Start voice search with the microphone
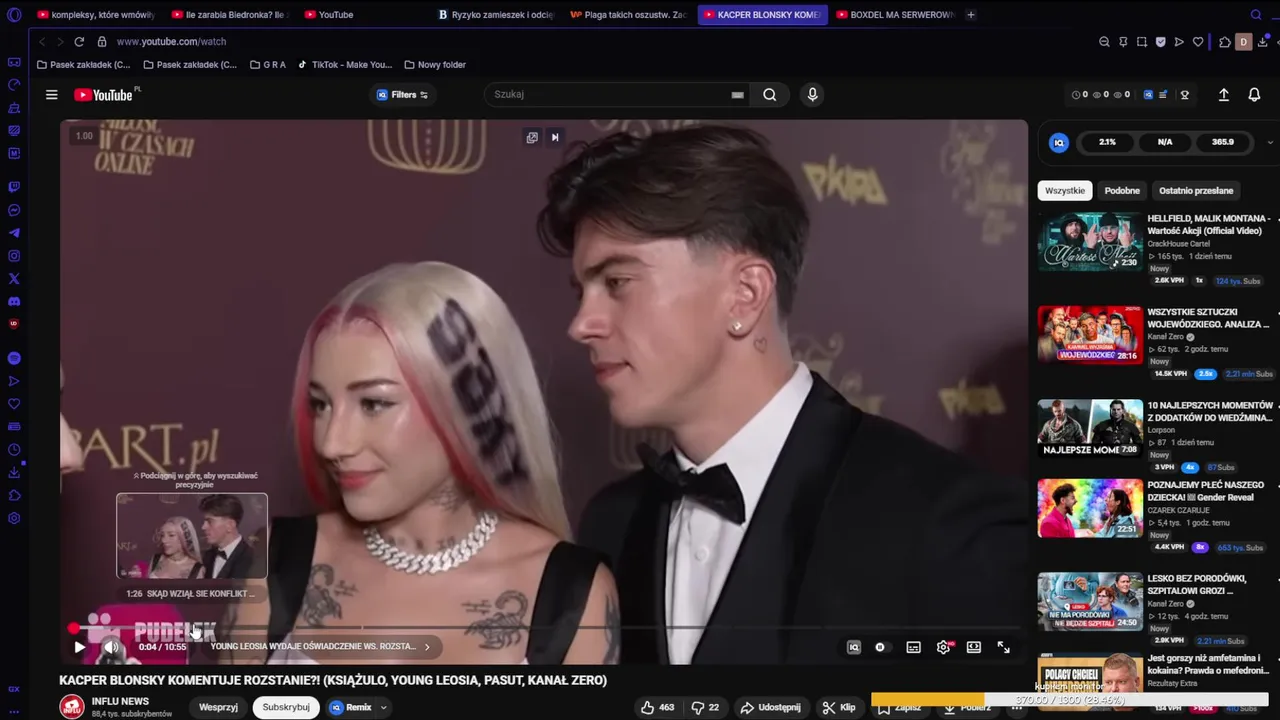This screenshot has height=720, width=1280. (812, 94)
